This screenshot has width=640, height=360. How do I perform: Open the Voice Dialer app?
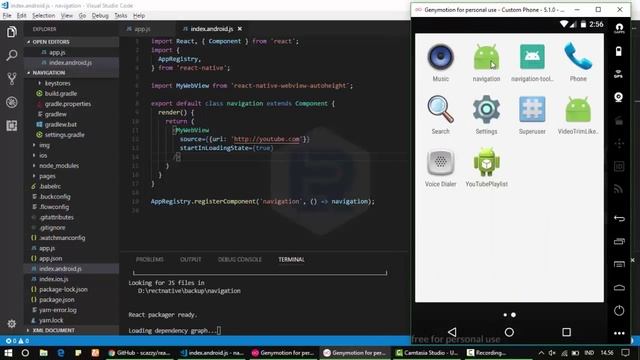pos(440,168)
